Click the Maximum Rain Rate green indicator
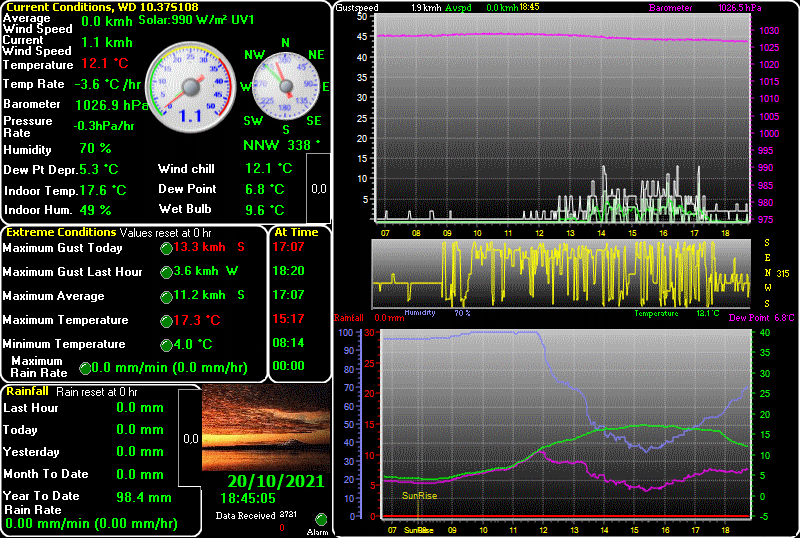The height and width of the screenshot is (538, 800). pyautogui.click(x=85, y=369)
